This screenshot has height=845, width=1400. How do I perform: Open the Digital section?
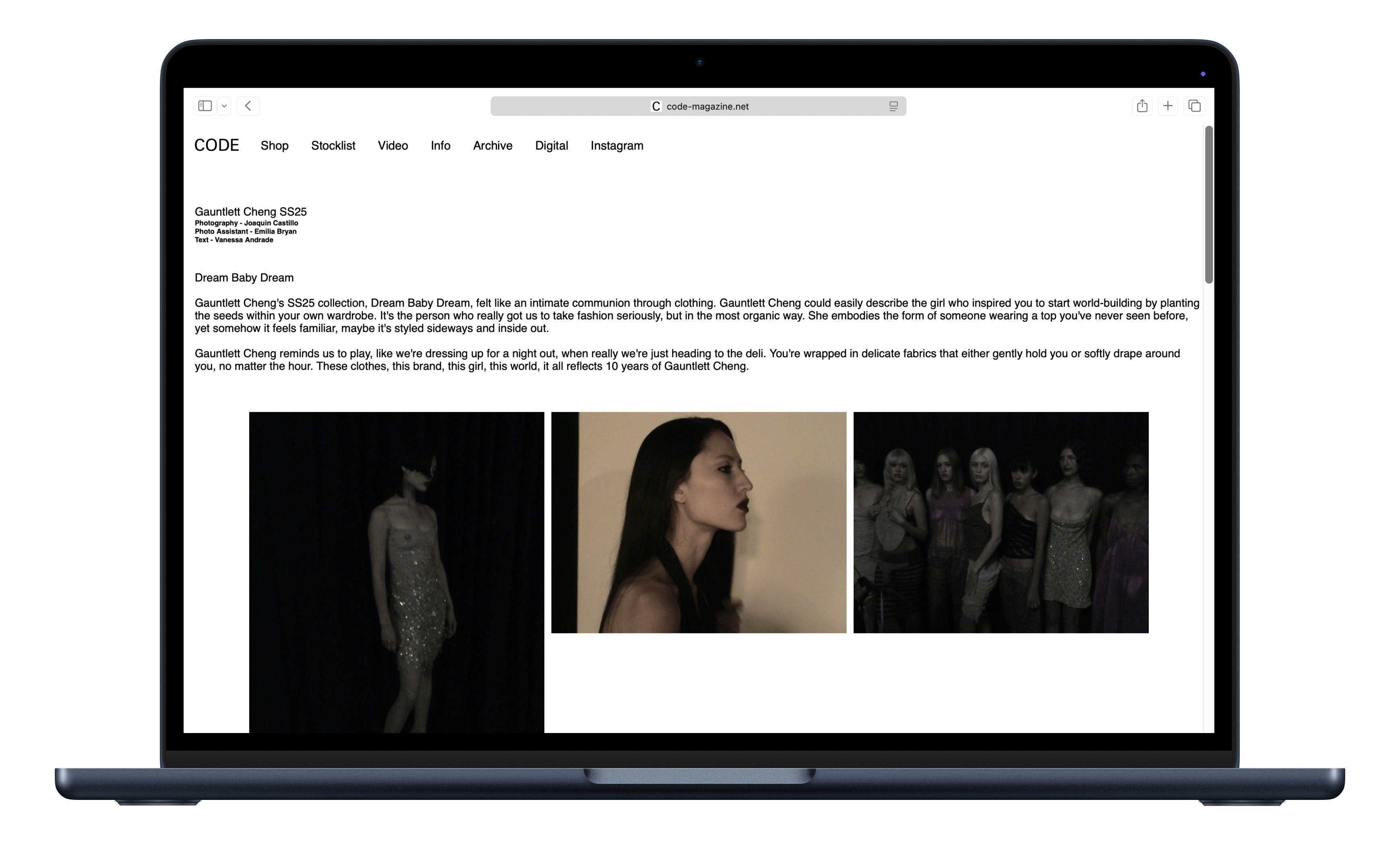click(552, 145)
